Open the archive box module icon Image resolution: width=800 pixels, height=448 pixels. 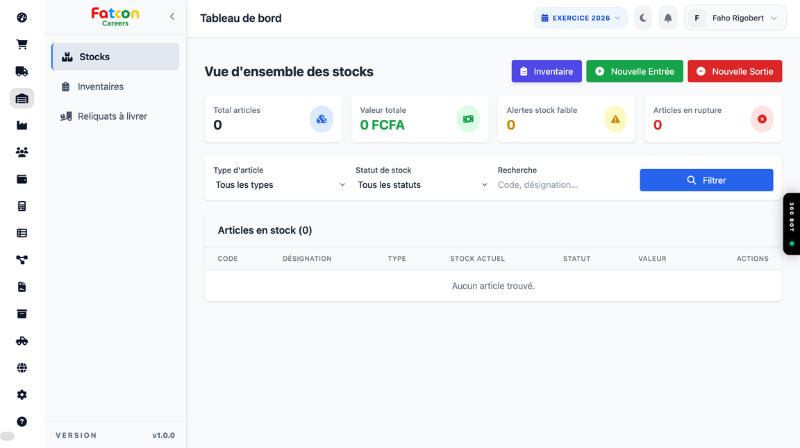(22, 314)
